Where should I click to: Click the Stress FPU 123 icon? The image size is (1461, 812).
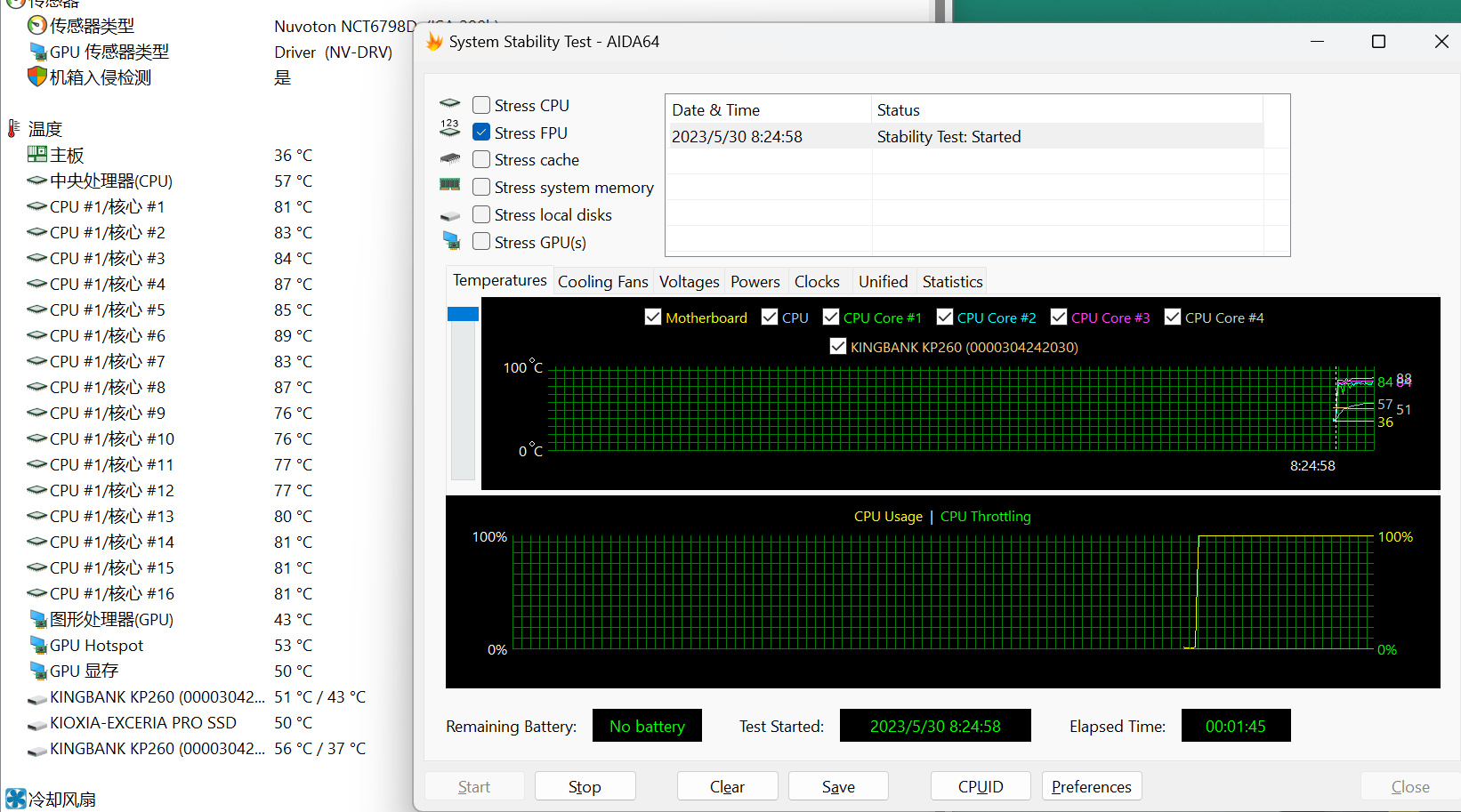(450, 129)
